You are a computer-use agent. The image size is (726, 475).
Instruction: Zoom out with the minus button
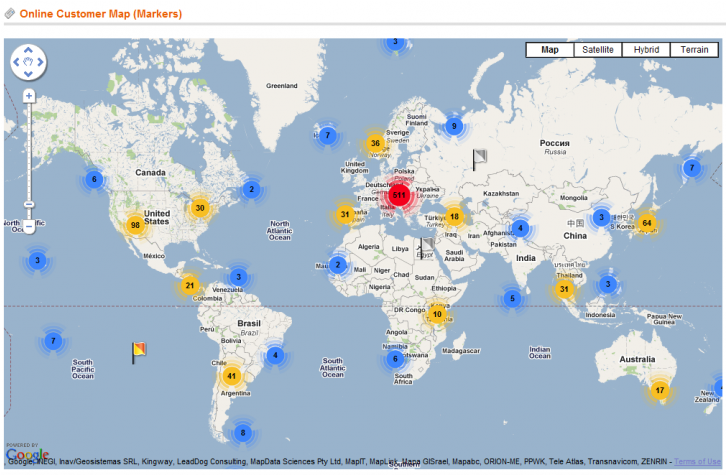point(29,227)
